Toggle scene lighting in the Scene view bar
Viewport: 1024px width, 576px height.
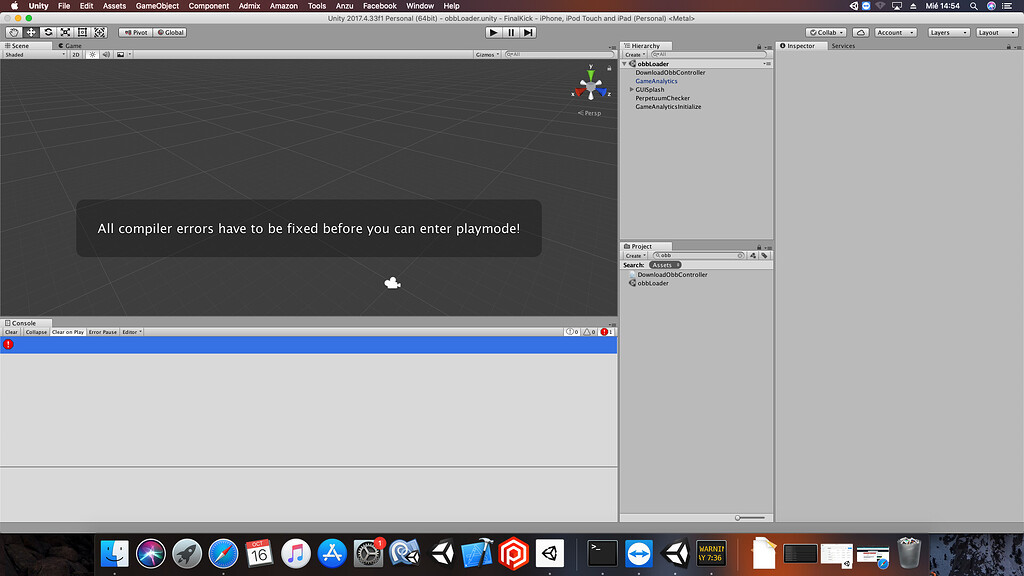point(92,54)
